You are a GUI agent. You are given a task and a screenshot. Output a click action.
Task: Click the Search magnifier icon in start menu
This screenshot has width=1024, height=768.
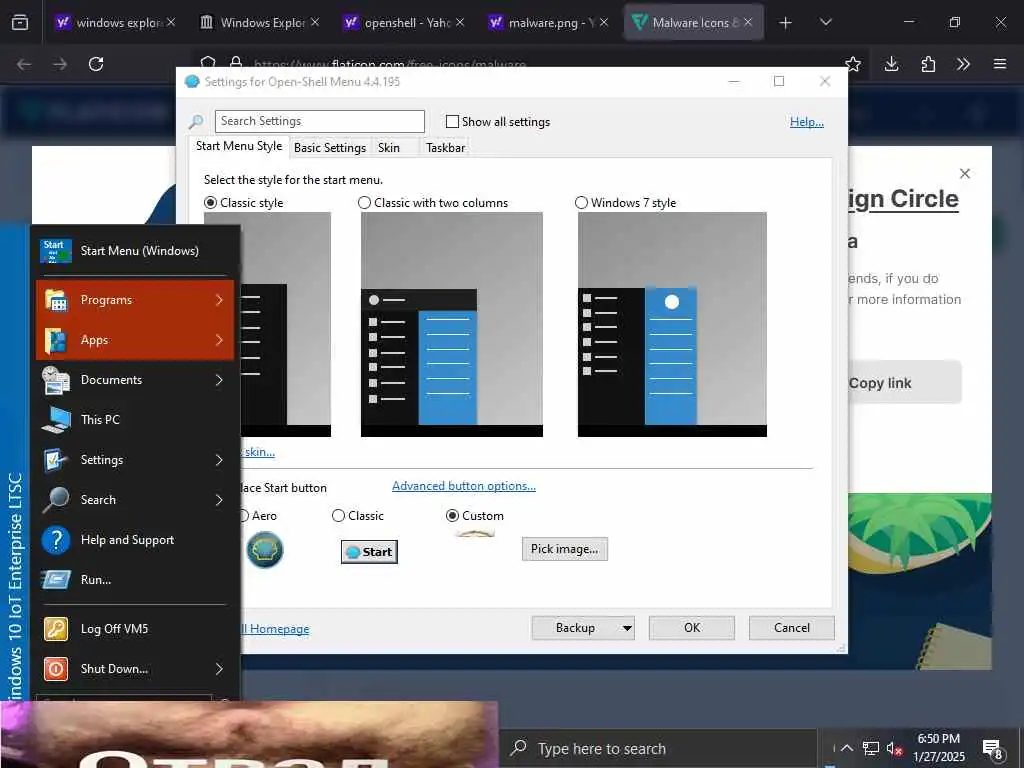[56, 500]
